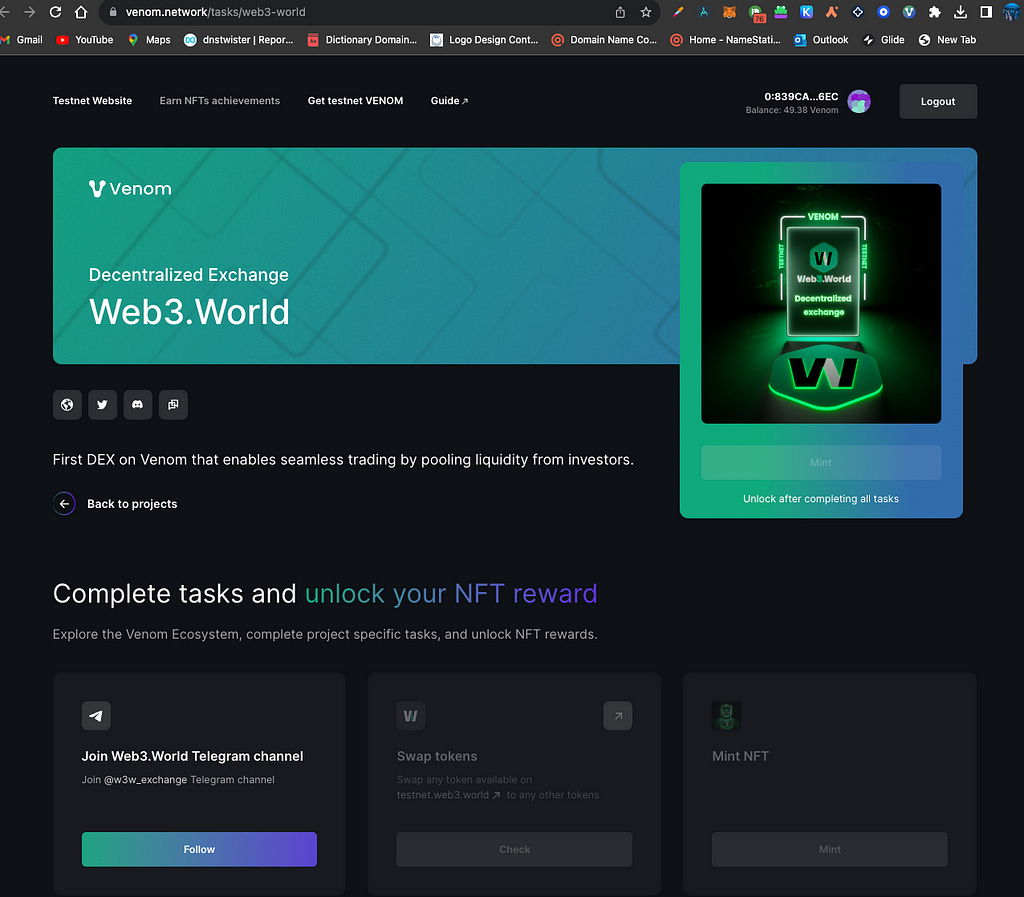Open external link arrow on Swap tokens

pyautogui.click(x=618, y=716)
